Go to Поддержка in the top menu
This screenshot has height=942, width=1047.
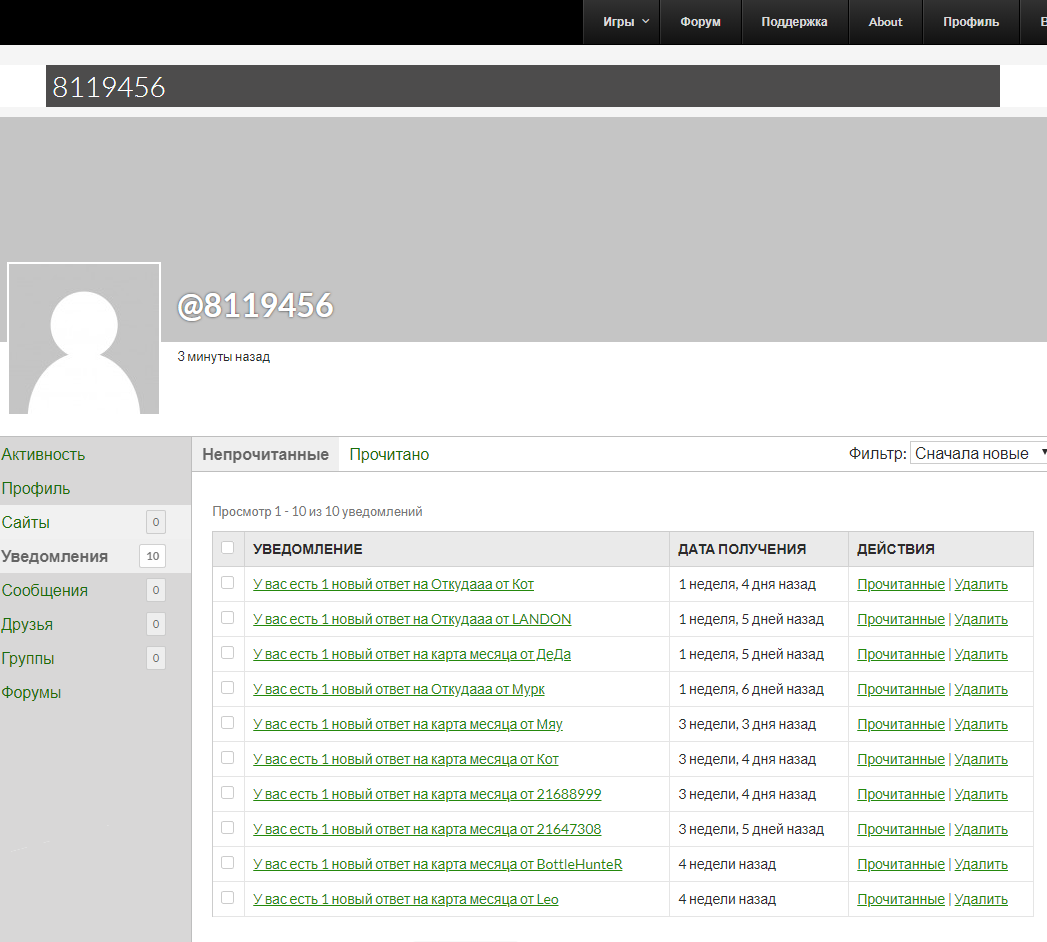(794, 22)
